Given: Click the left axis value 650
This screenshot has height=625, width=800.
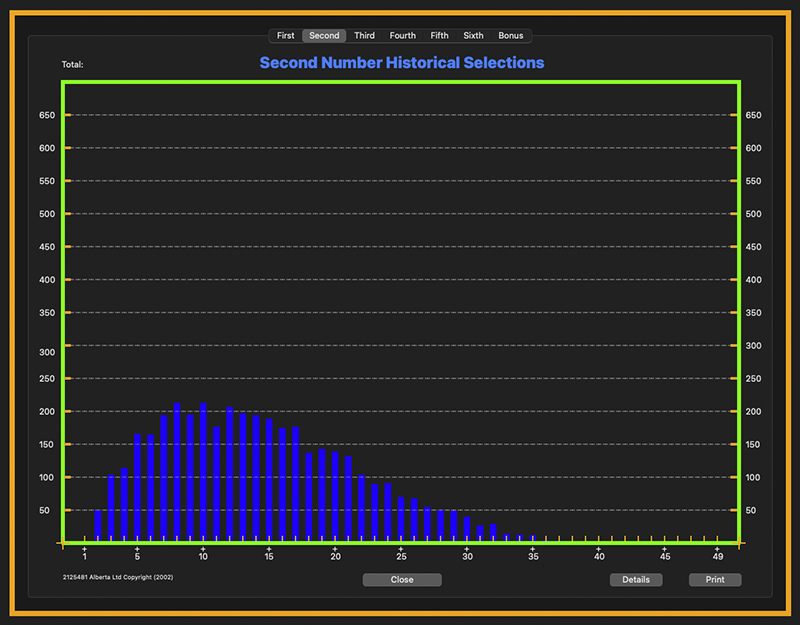Looking at the screenshot, I should [47, 115].
